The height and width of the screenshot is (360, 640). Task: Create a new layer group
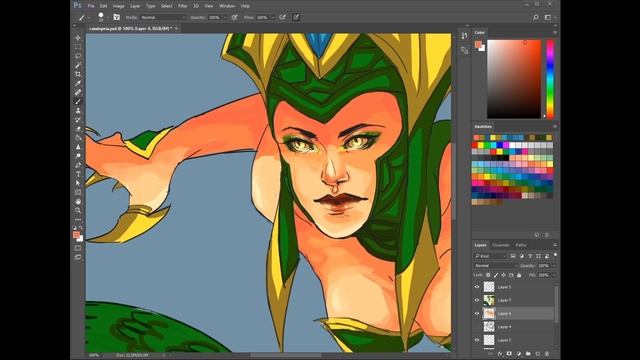[528, 353]
